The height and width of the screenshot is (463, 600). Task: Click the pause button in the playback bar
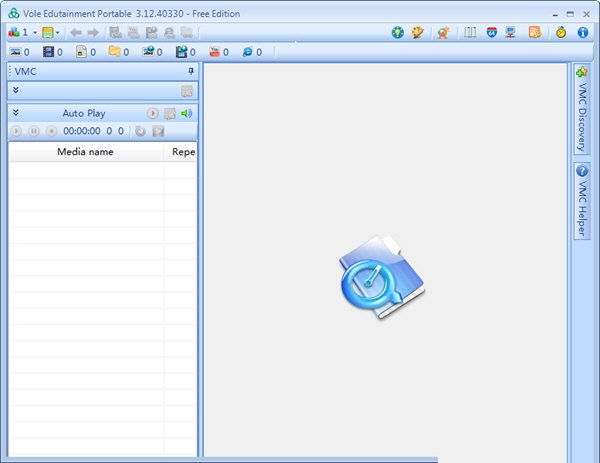click(34, 131)
